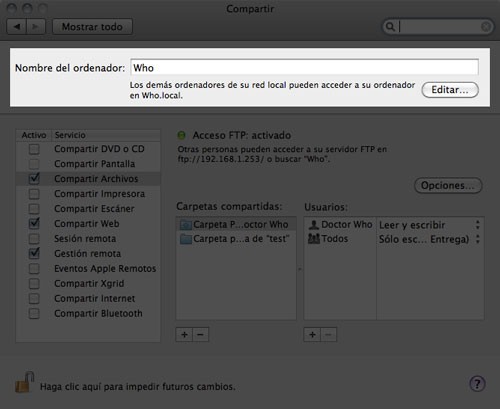
Task: Go back with the left arrow button
Action: pos(17,27)
